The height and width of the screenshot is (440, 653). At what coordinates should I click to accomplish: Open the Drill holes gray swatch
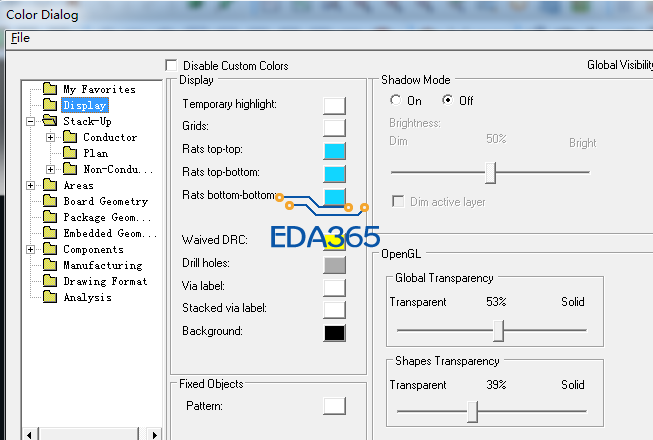334,265
